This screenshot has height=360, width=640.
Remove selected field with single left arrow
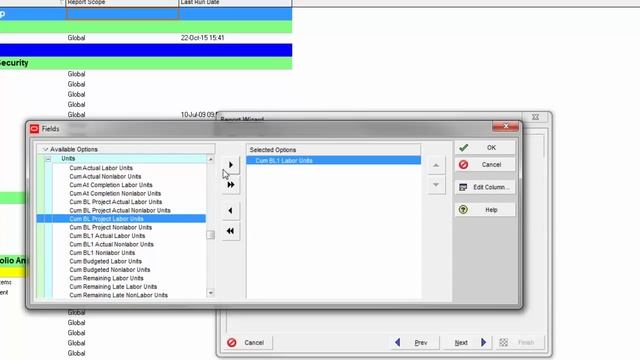point(231,211)
